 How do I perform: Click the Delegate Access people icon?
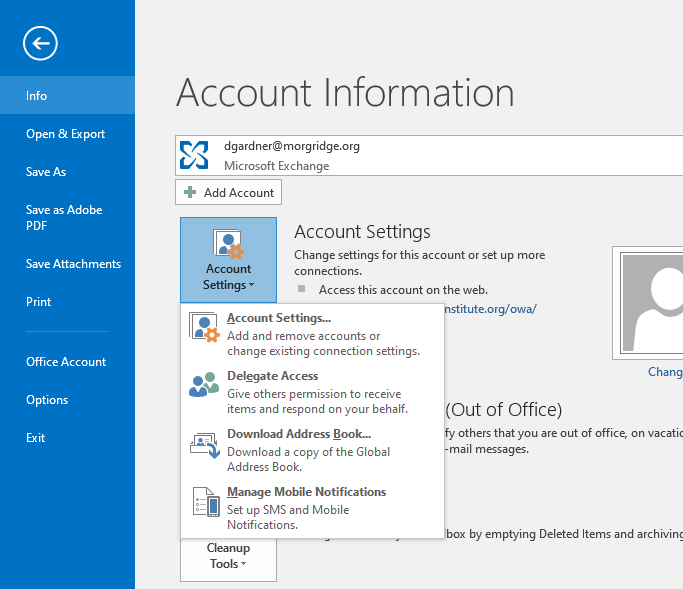[x=204, y=384]
